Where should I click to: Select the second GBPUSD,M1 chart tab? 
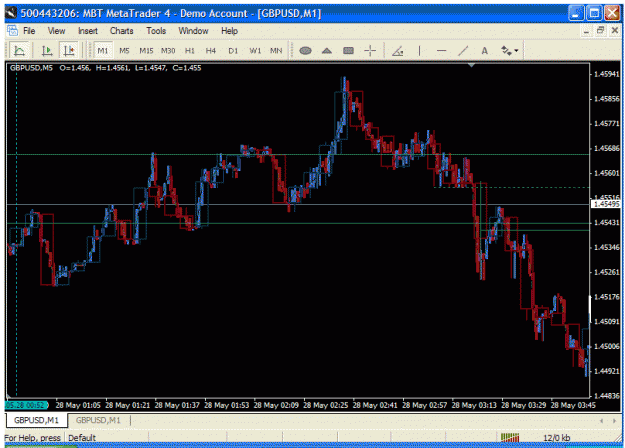(x=98, y=420)
